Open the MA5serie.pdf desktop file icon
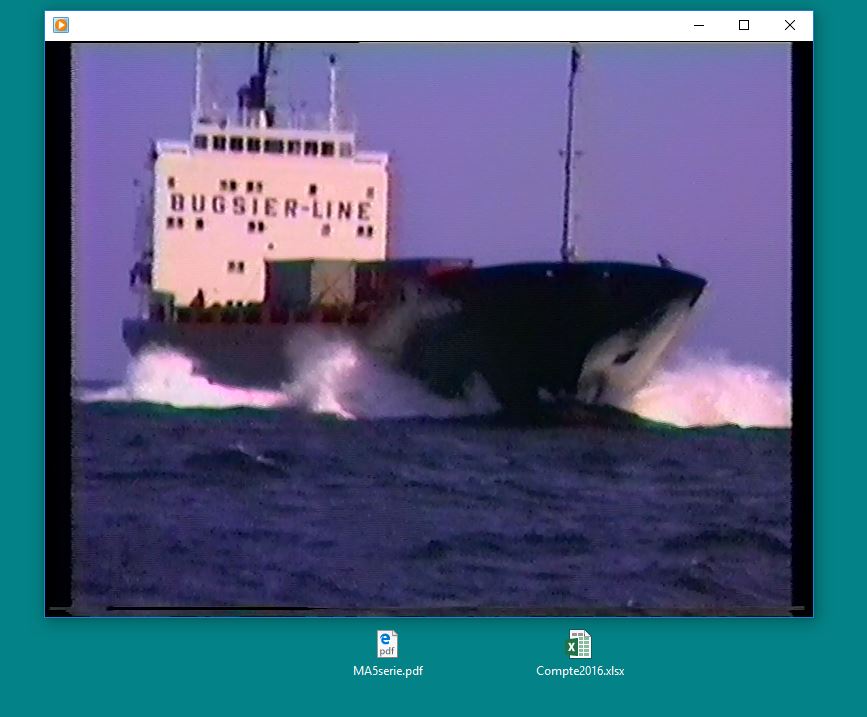The image size is (867, 717). pos(387,644)
